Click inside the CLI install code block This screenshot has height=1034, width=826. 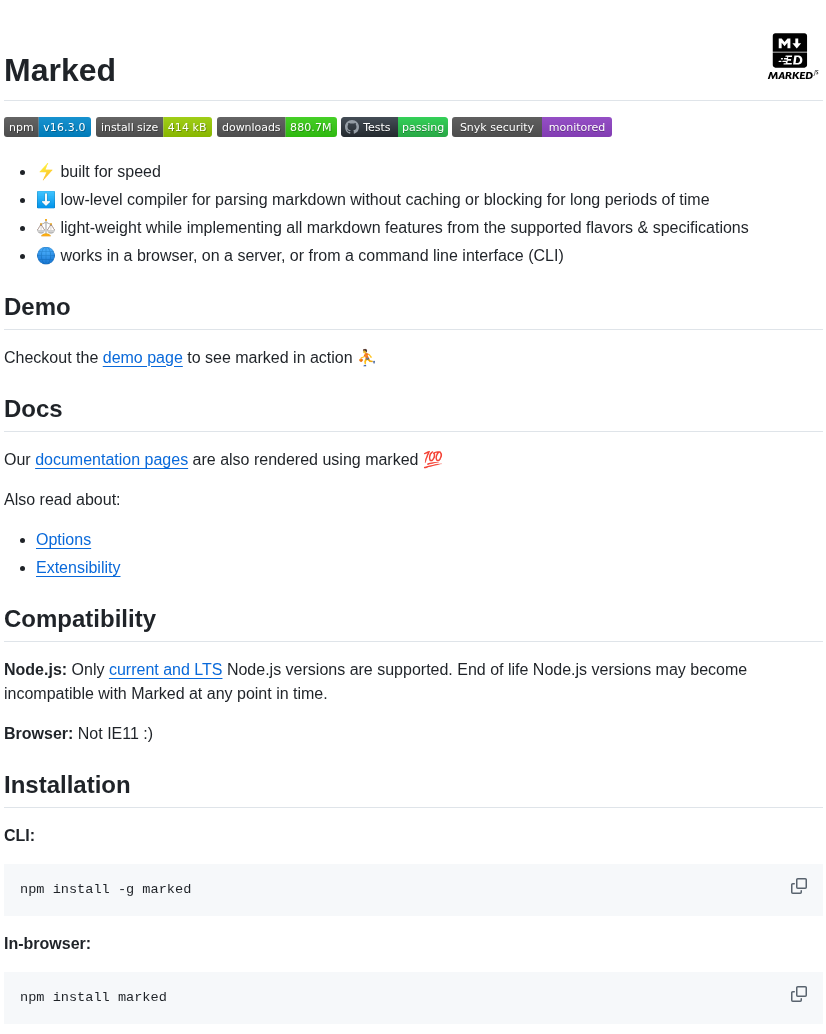coord(400,890)
